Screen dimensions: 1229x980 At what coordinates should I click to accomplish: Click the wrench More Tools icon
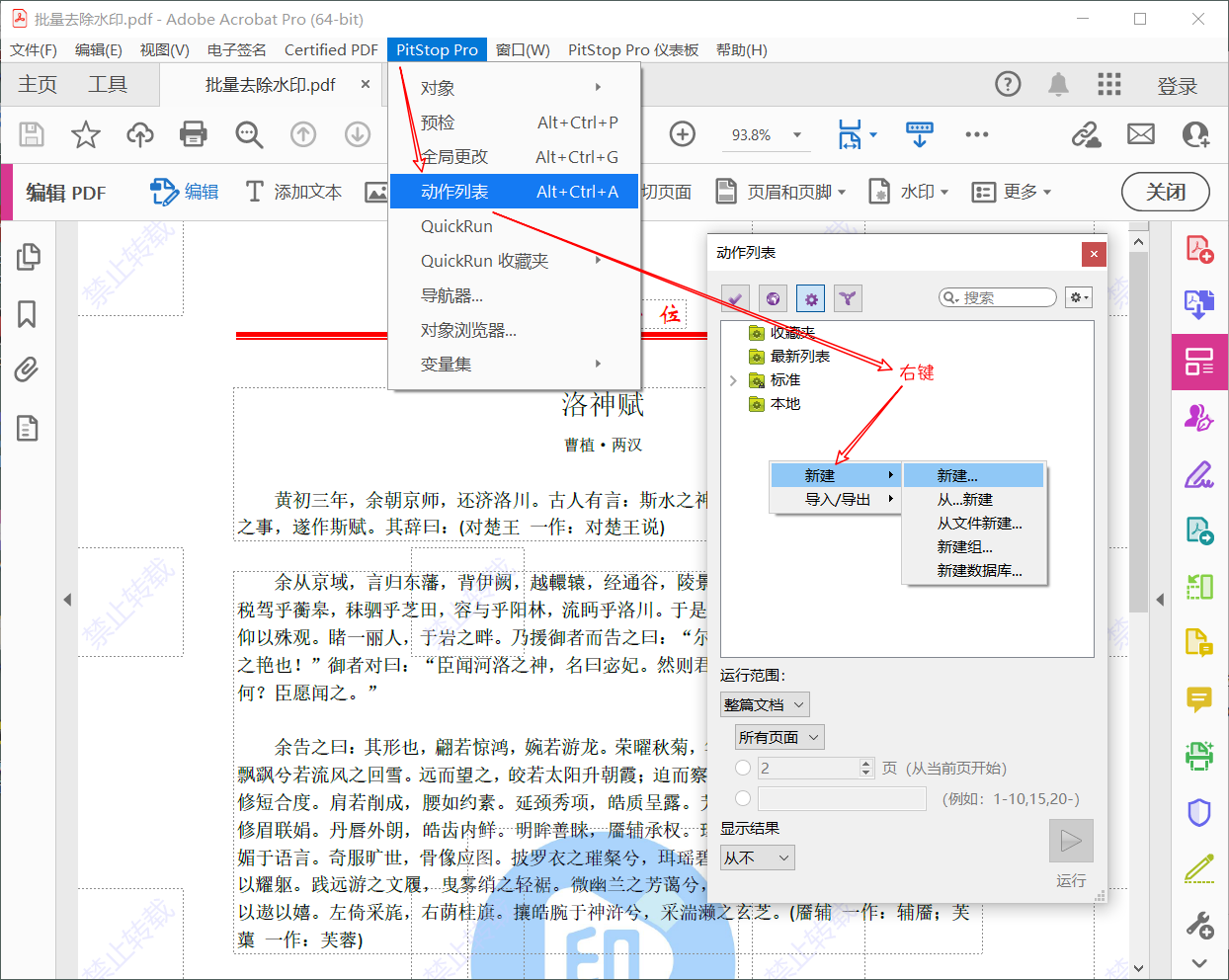1199,926
